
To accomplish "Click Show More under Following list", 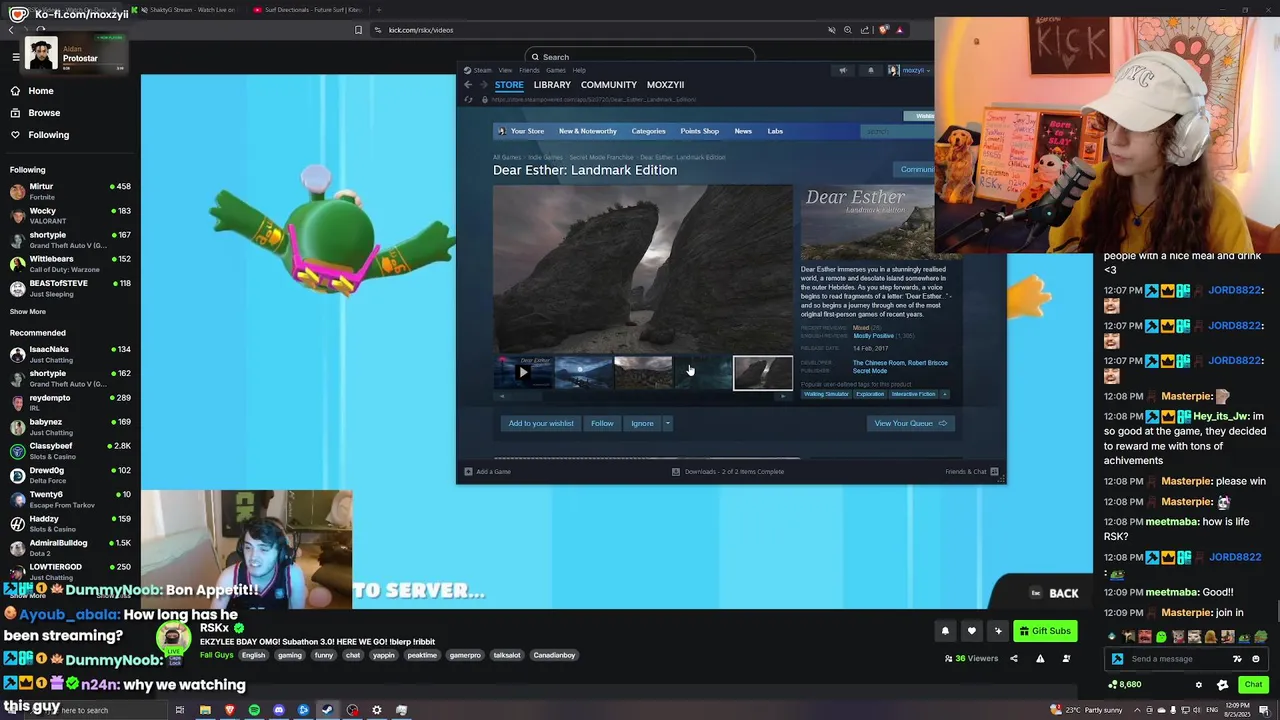I will pos(27,311).
